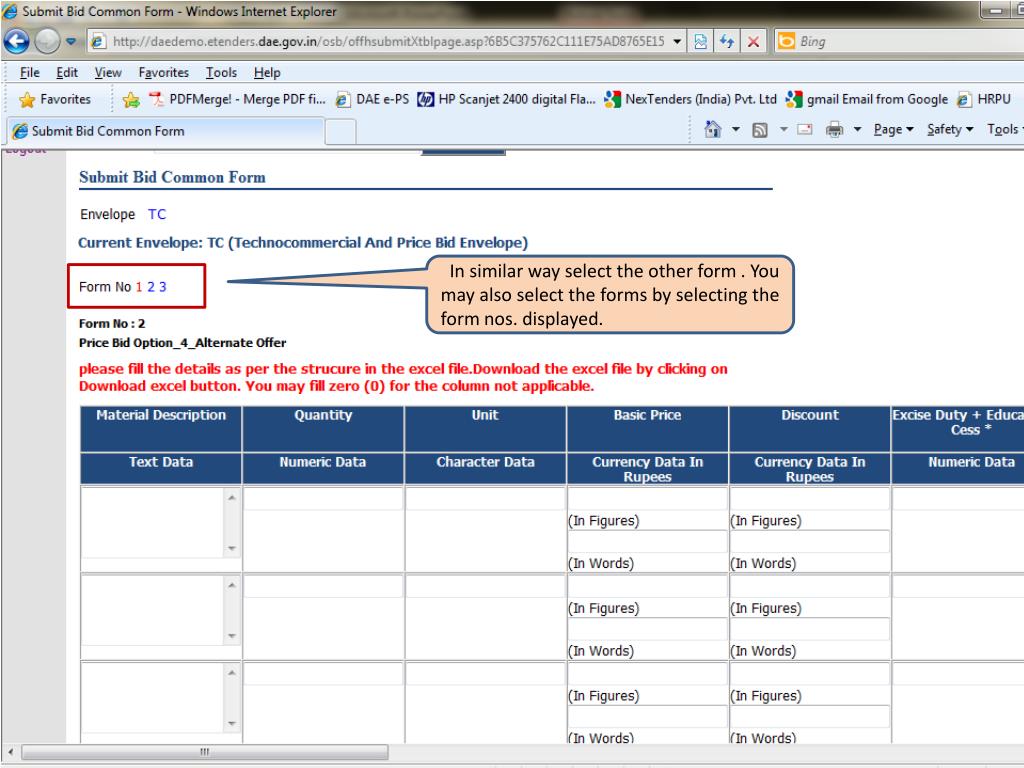Expand the Home button dropdown arrow
The height and width of the screenshot is (768, 1024).
tap(735, 129)
